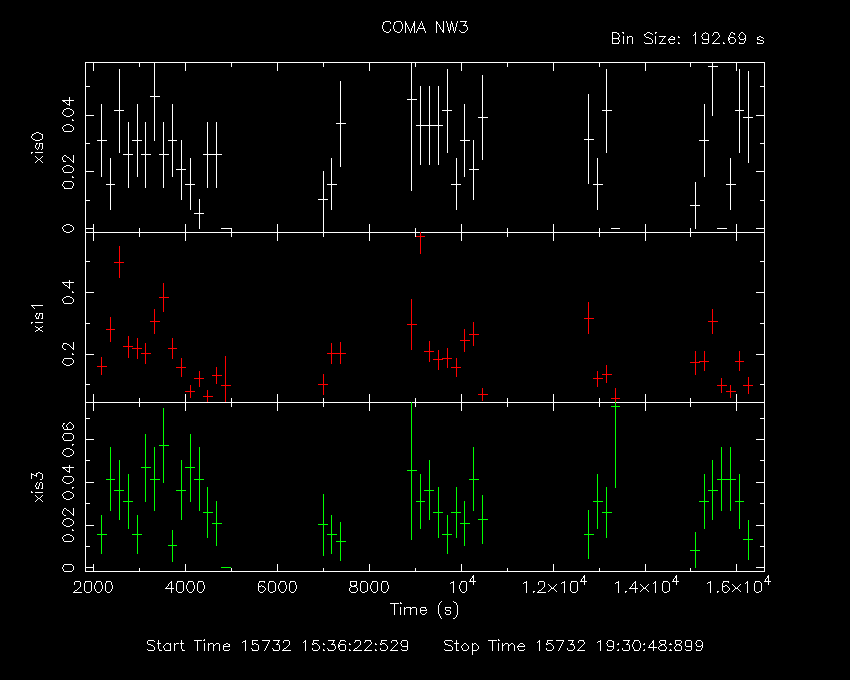850x680 pixels.
Task: Click the 0.2 tick label in xis1 panel
Action: (68, 354)
